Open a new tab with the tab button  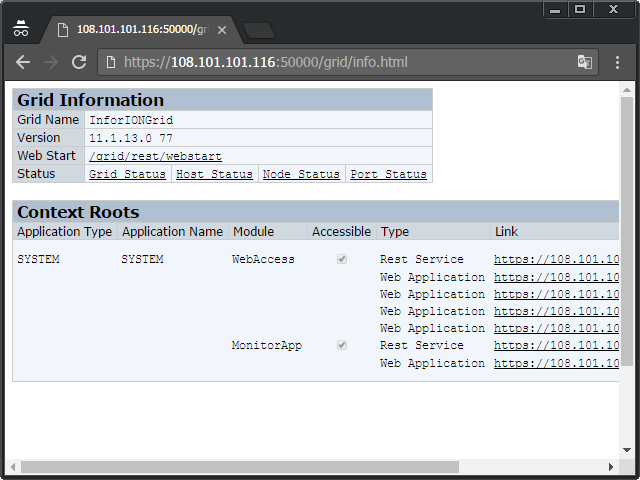tap(258, 30)
